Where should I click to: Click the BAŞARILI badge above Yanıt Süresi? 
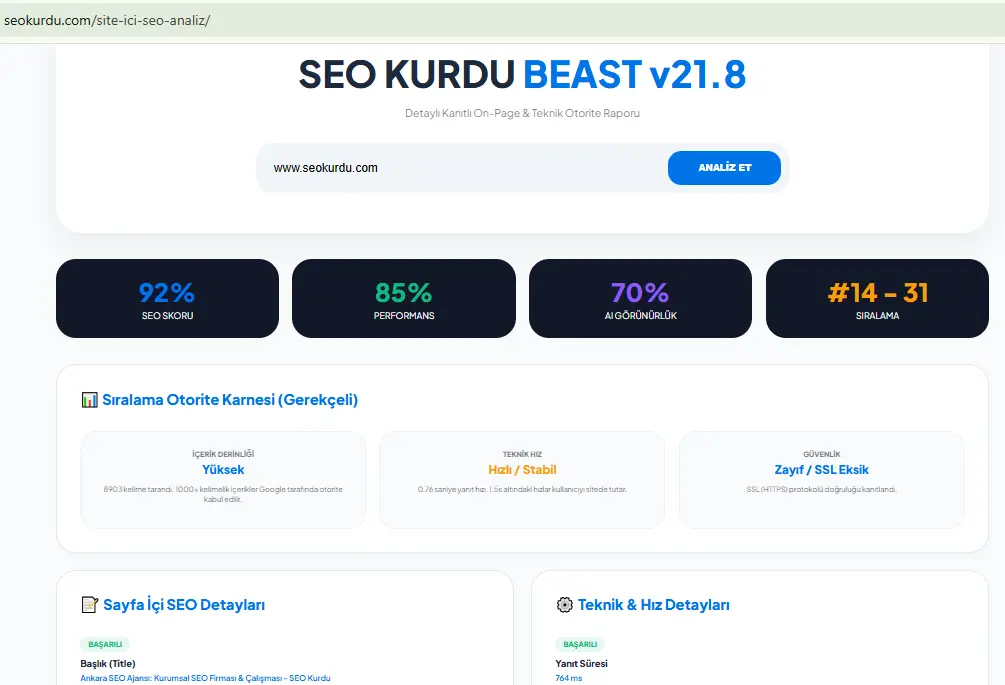point(580,644)
